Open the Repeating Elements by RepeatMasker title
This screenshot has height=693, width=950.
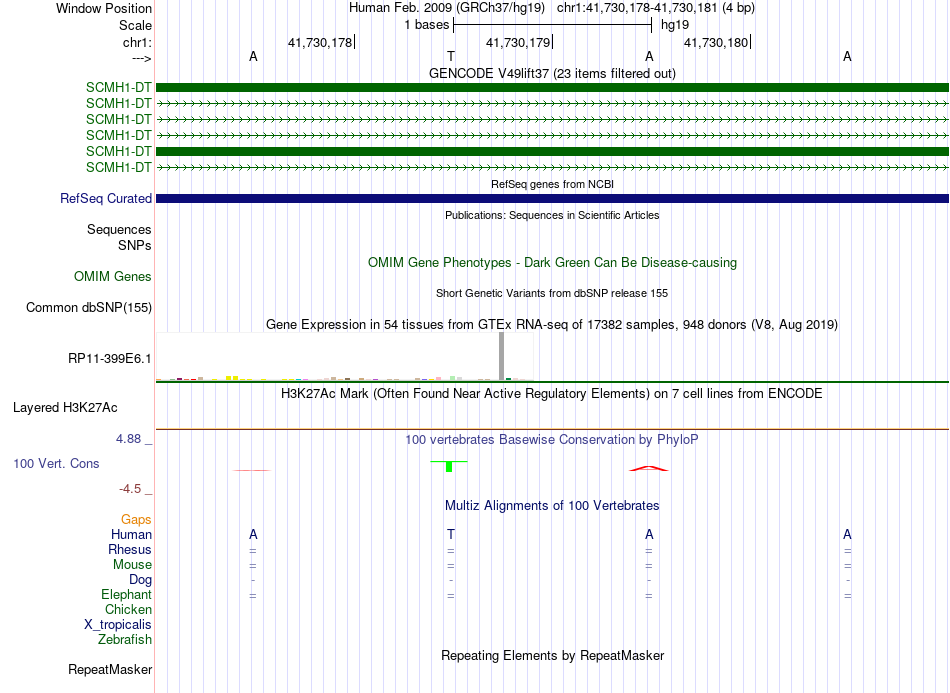(552, 655)
